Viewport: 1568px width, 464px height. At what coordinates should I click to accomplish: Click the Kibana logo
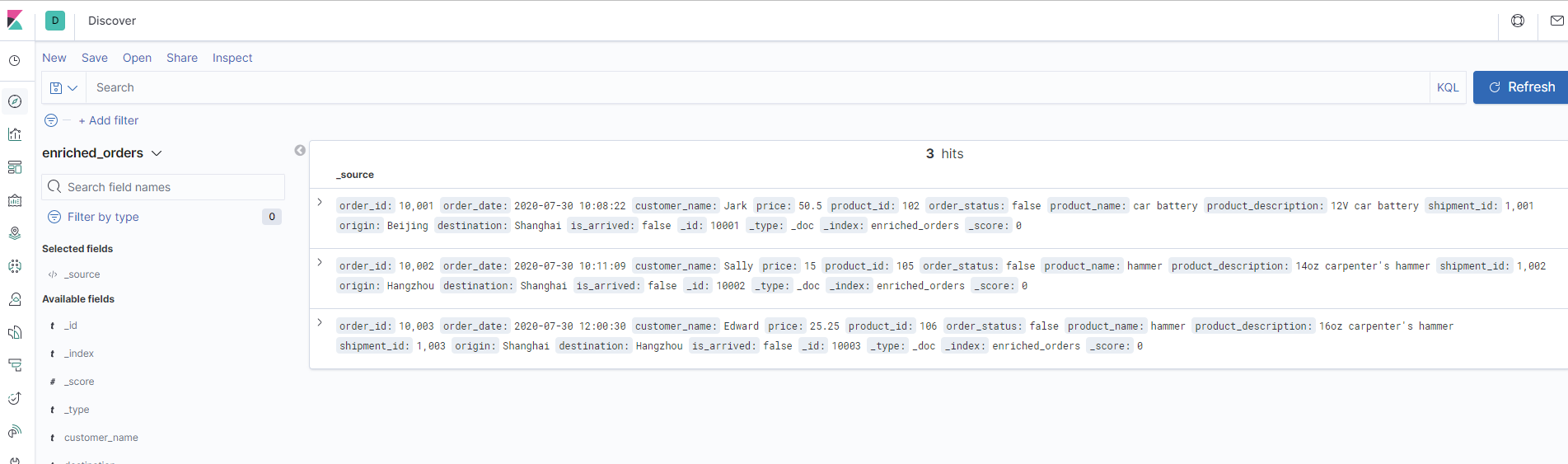[x=15, y=21]
